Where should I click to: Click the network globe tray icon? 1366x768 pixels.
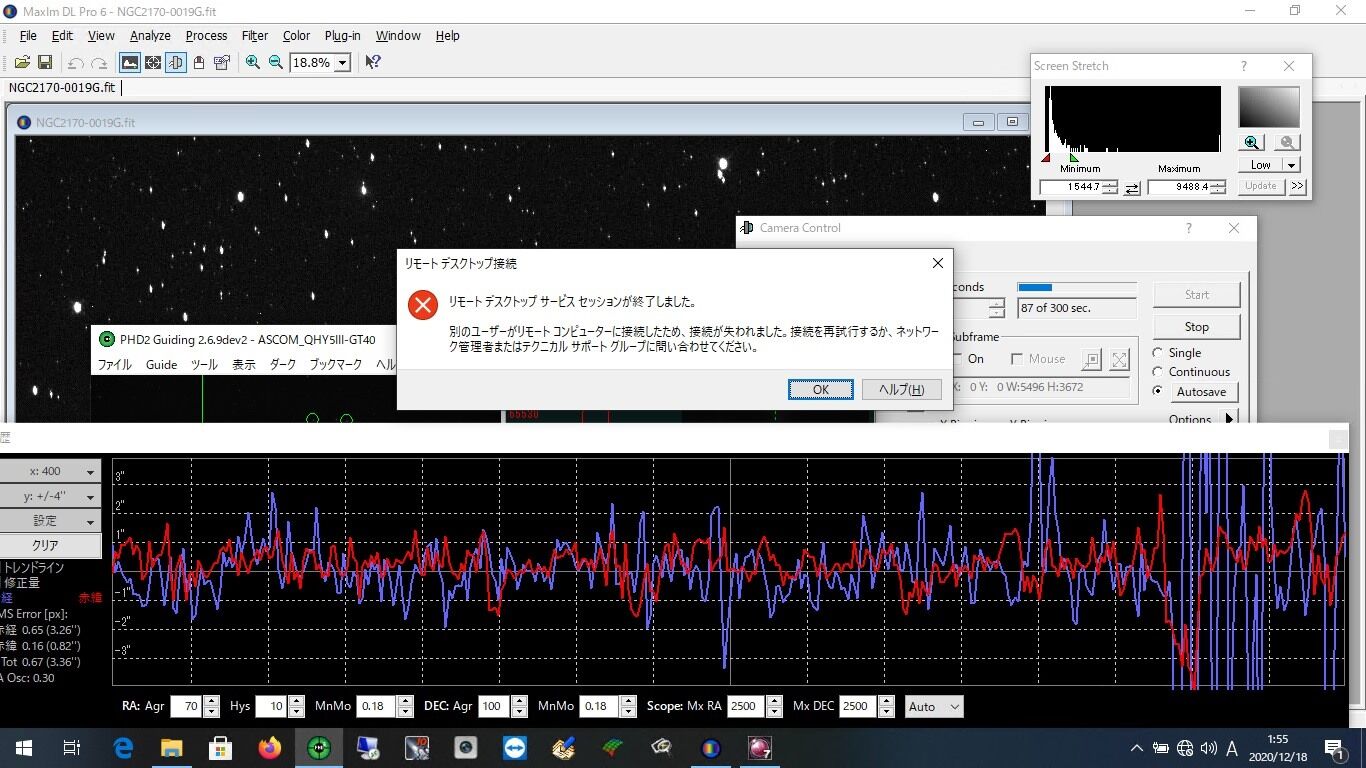(1185, 748)
